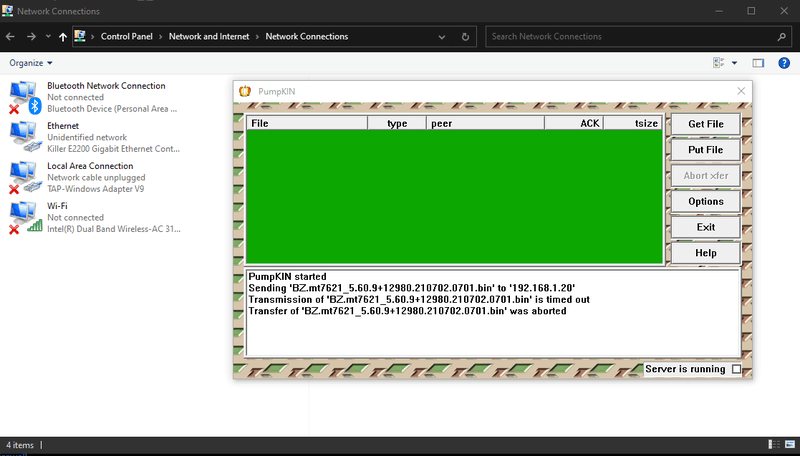The image size is (800, 456).
Task: Select the tsize column header
Action: (x=633, y=123)
